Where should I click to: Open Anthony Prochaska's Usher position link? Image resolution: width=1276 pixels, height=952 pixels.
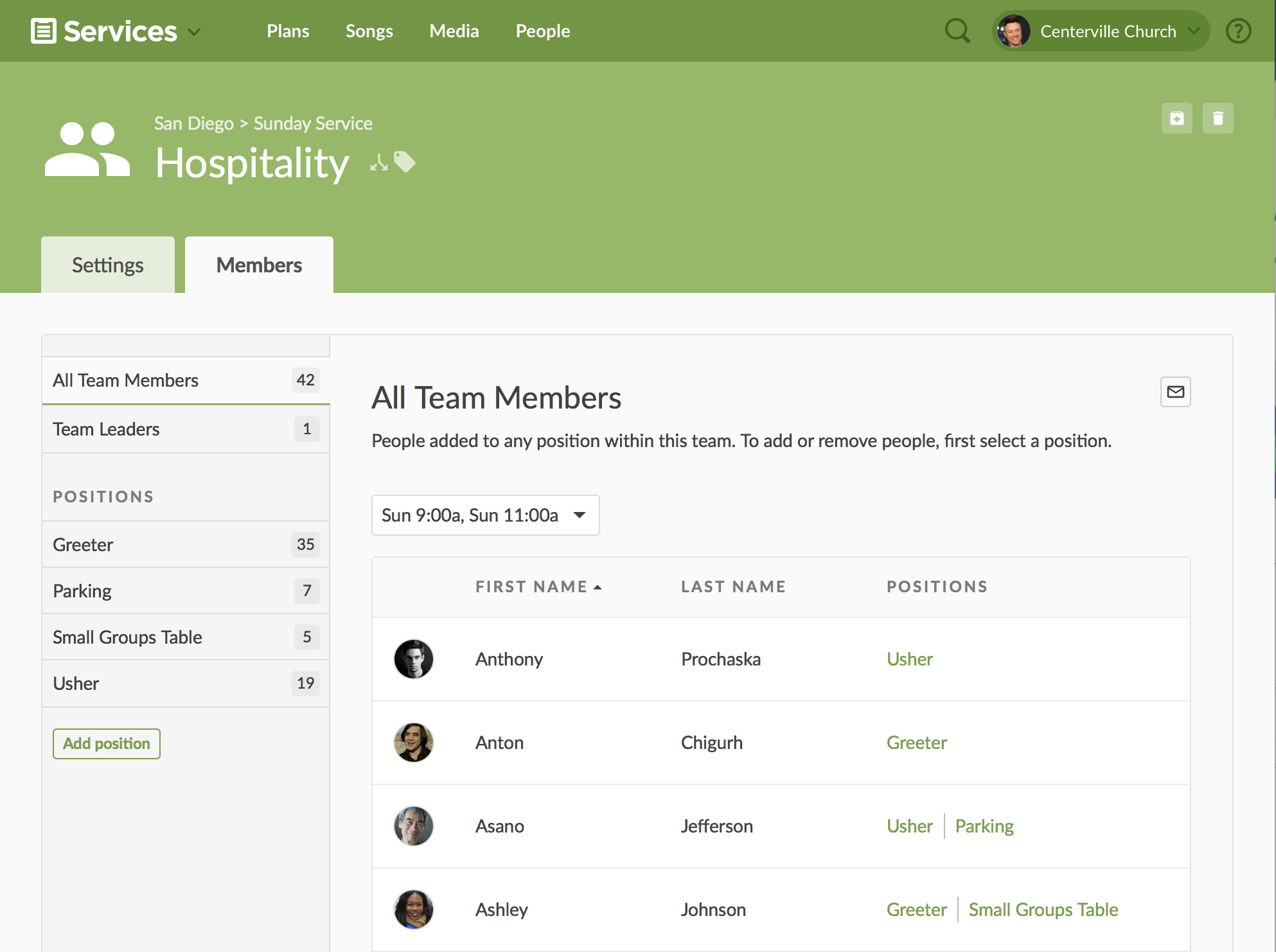point(909,658)
